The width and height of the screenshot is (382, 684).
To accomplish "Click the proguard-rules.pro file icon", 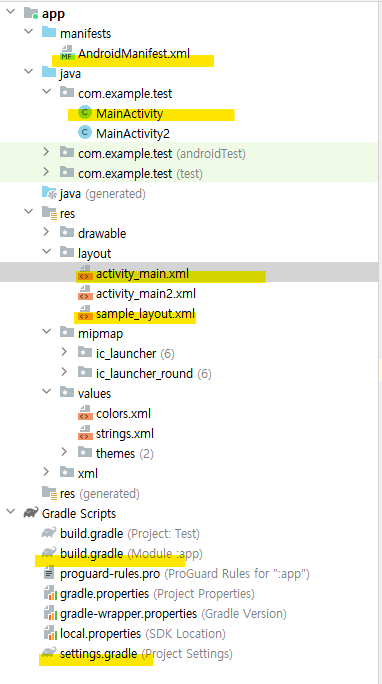I will [49, 573].
